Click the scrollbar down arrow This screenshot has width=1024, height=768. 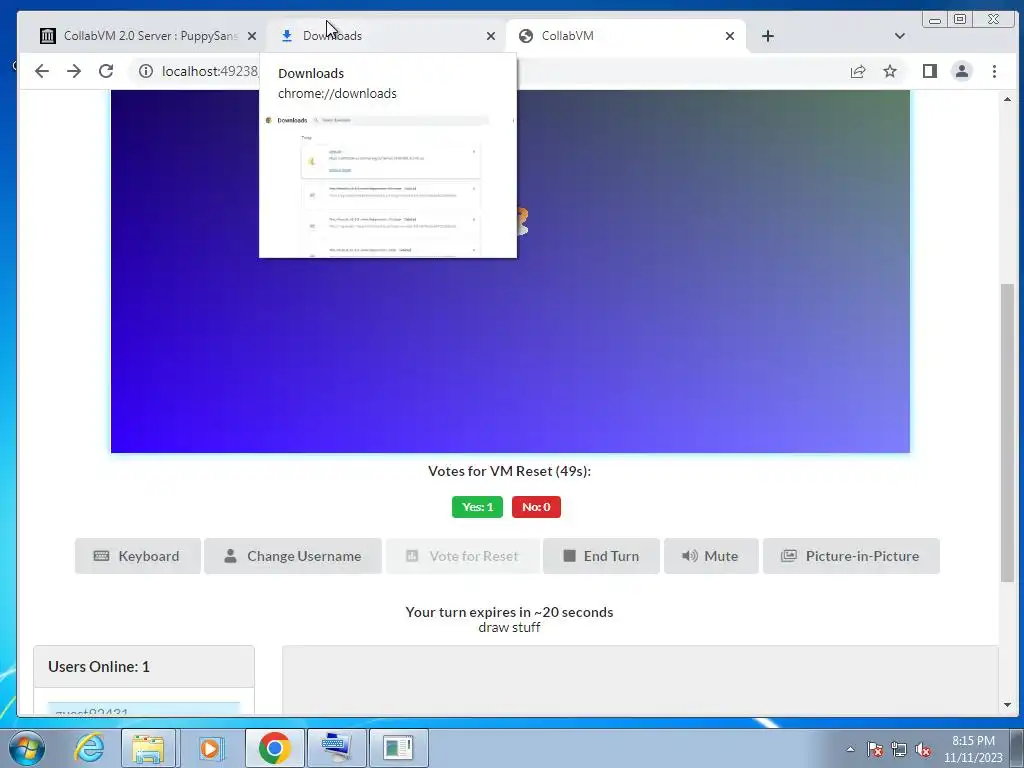pyautogui.click(x=1007, y=705)
